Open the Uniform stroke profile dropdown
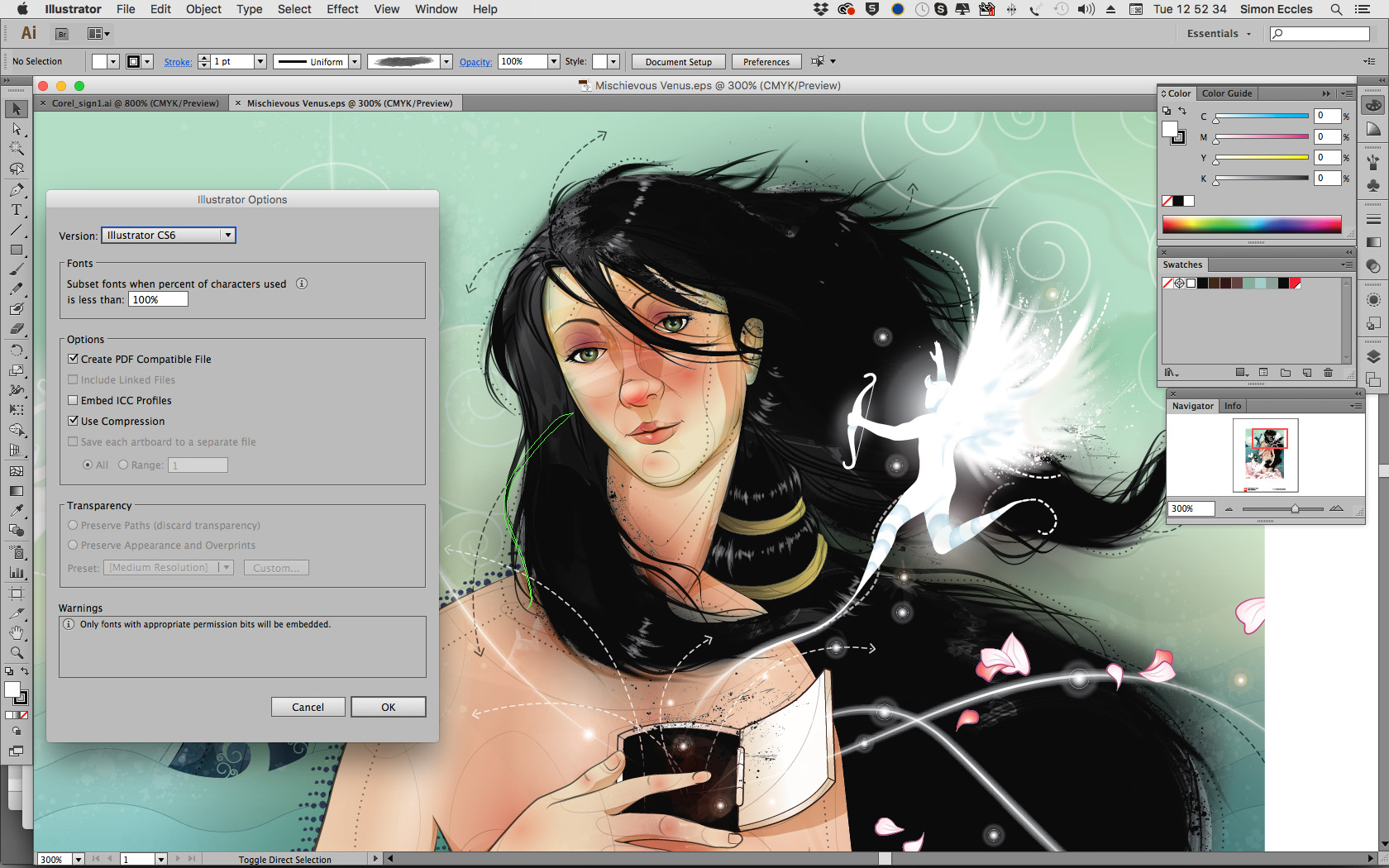This screenshot has width=1389, height=868. coord(355,62)
